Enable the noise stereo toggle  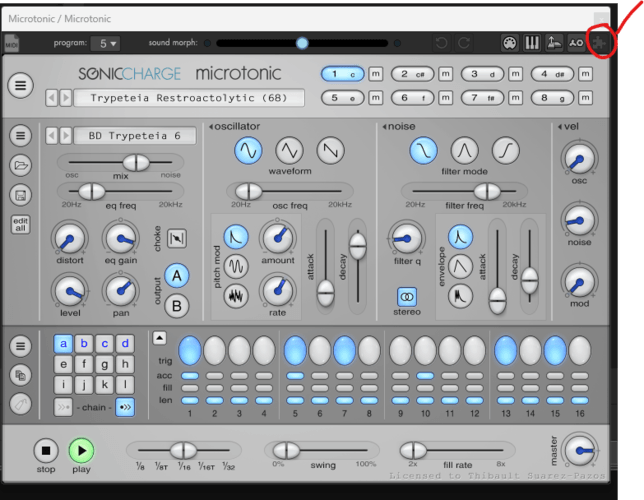(x=407, y=297)
